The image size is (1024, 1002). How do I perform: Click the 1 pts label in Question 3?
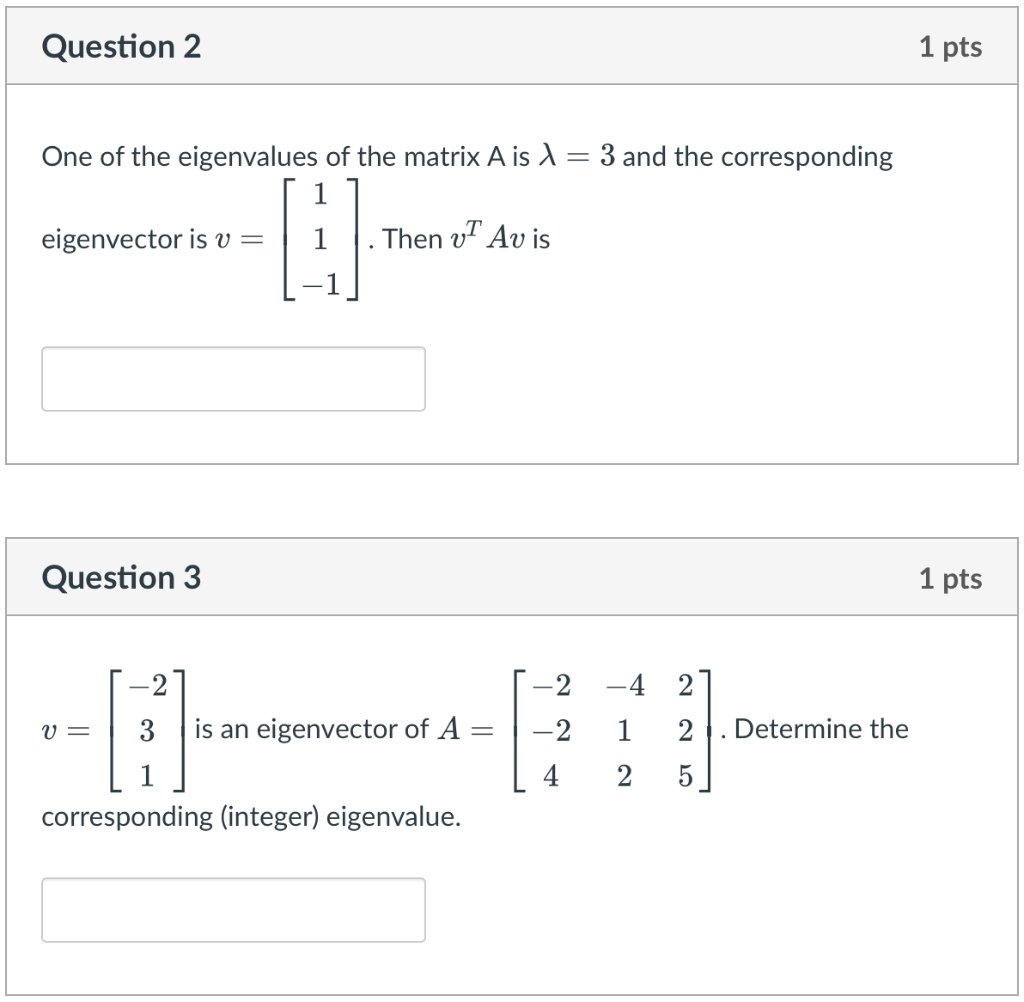[x=950, y=579]
